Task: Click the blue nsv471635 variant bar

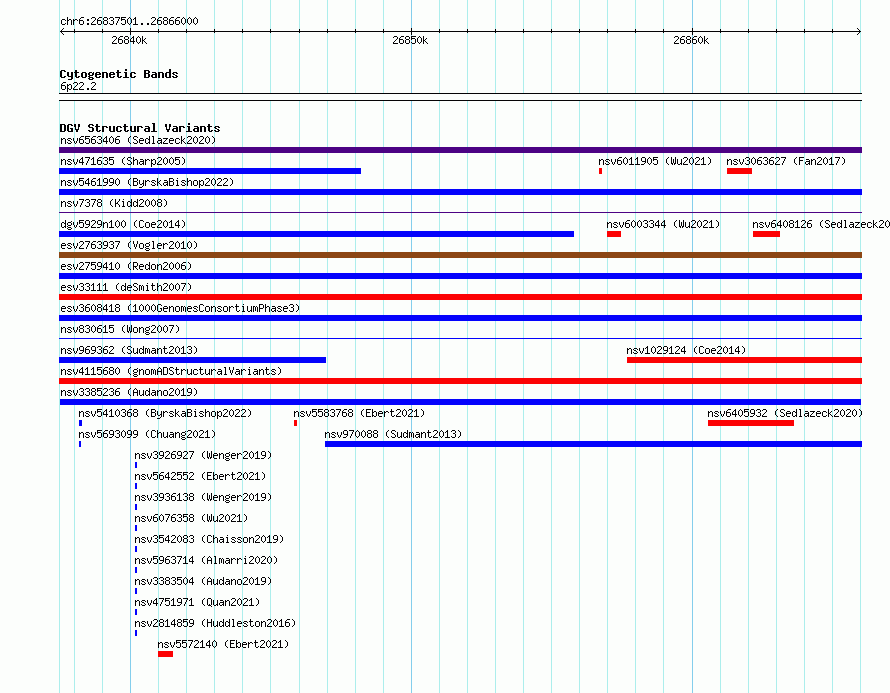Action: [210, 171]
